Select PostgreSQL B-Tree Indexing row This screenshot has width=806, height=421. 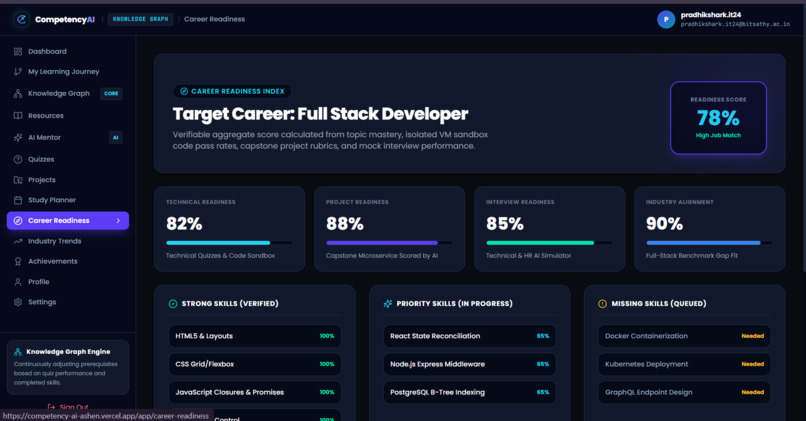click(470, 392)
